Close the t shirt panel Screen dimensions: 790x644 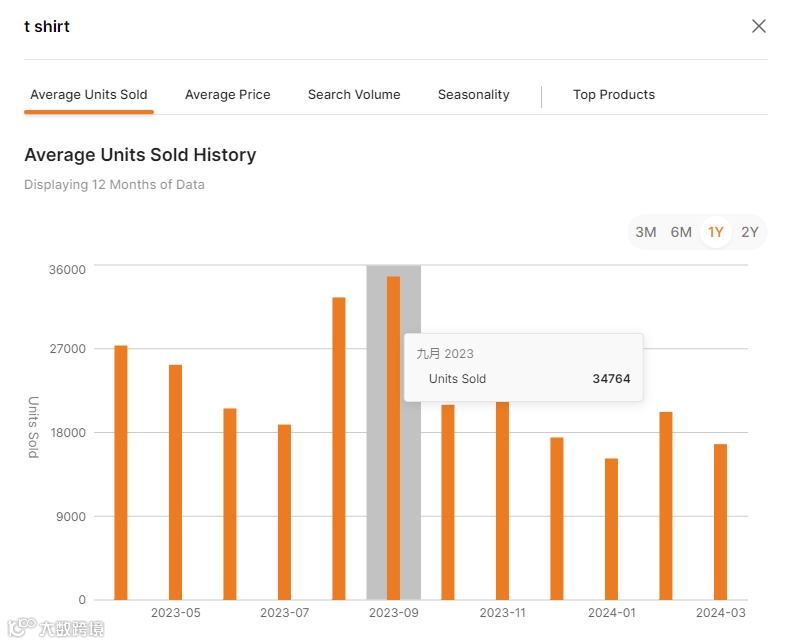(x=759, y=26)
